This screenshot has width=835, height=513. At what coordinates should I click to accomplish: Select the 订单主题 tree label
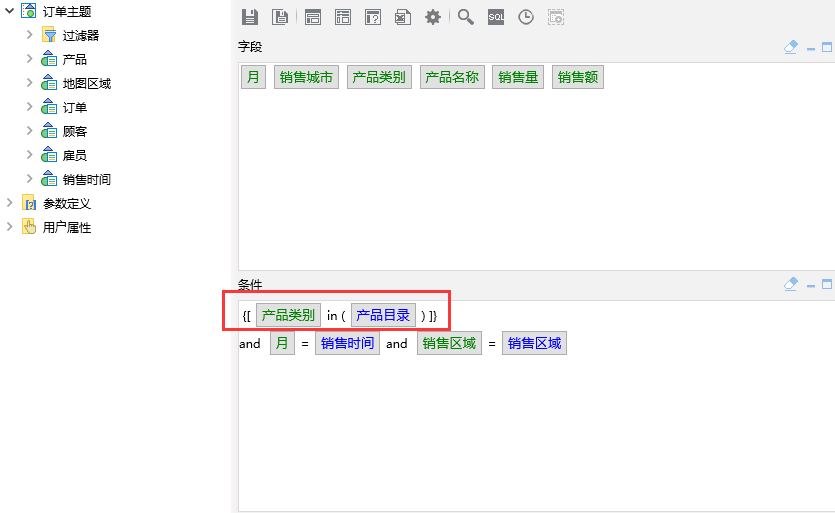click(x=67, y=11)
